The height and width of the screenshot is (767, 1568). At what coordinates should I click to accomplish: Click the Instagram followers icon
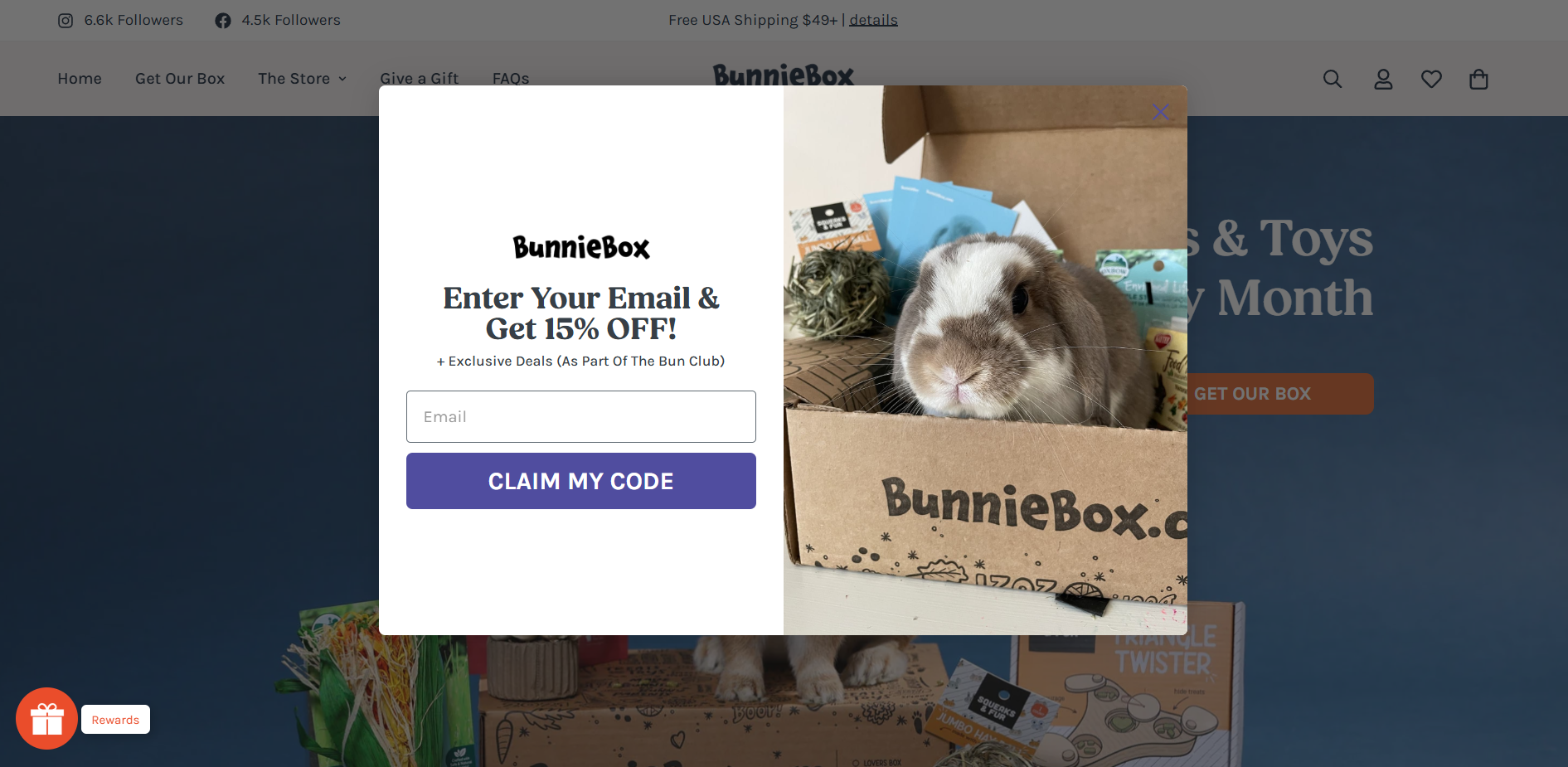(66, 21)
